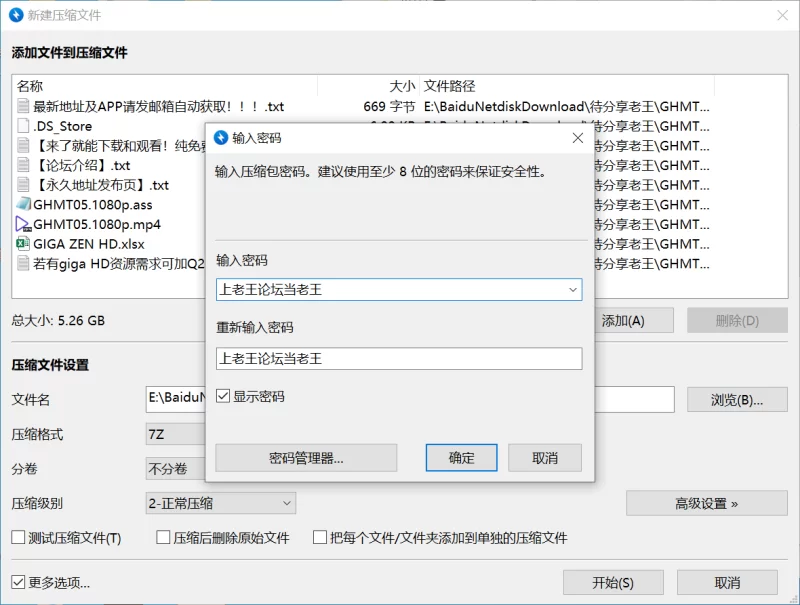Click the file icon beside 若有giga HD资源 row

coord(23,264)
